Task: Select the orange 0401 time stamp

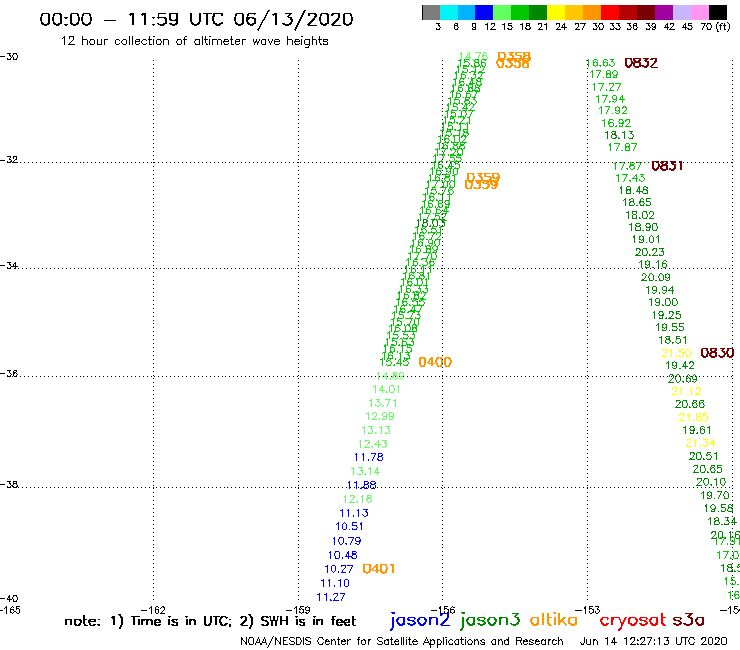Action: click(x=378, y=569)
